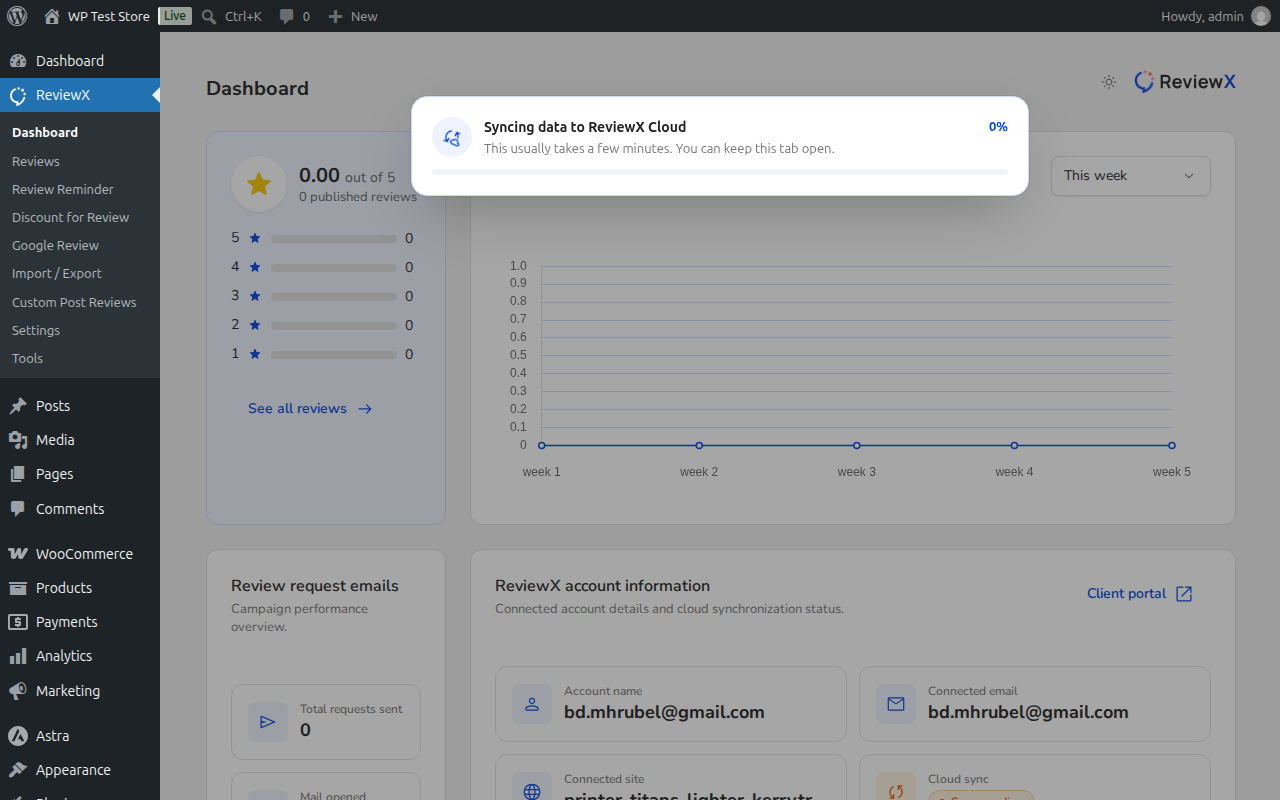Open Astra theme menu
The image size is (1280, 800).
point(80,736)
